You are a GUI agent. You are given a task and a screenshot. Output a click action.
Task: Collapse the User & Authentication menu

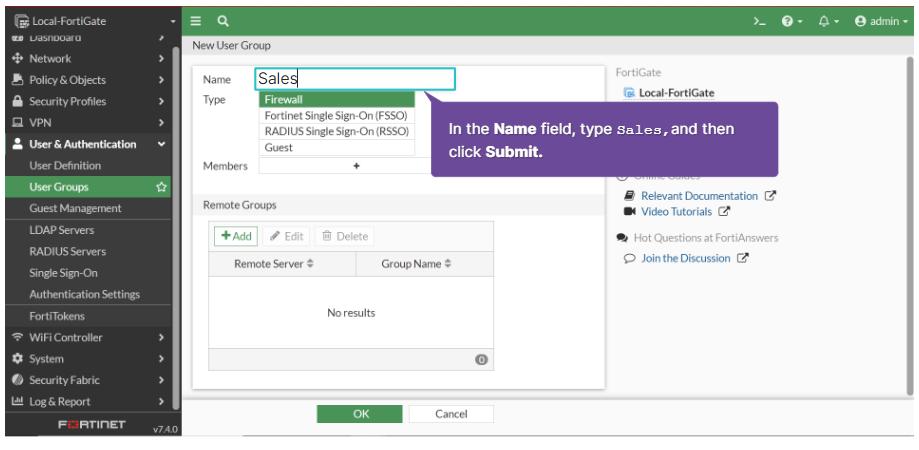(x=88, y=144)
